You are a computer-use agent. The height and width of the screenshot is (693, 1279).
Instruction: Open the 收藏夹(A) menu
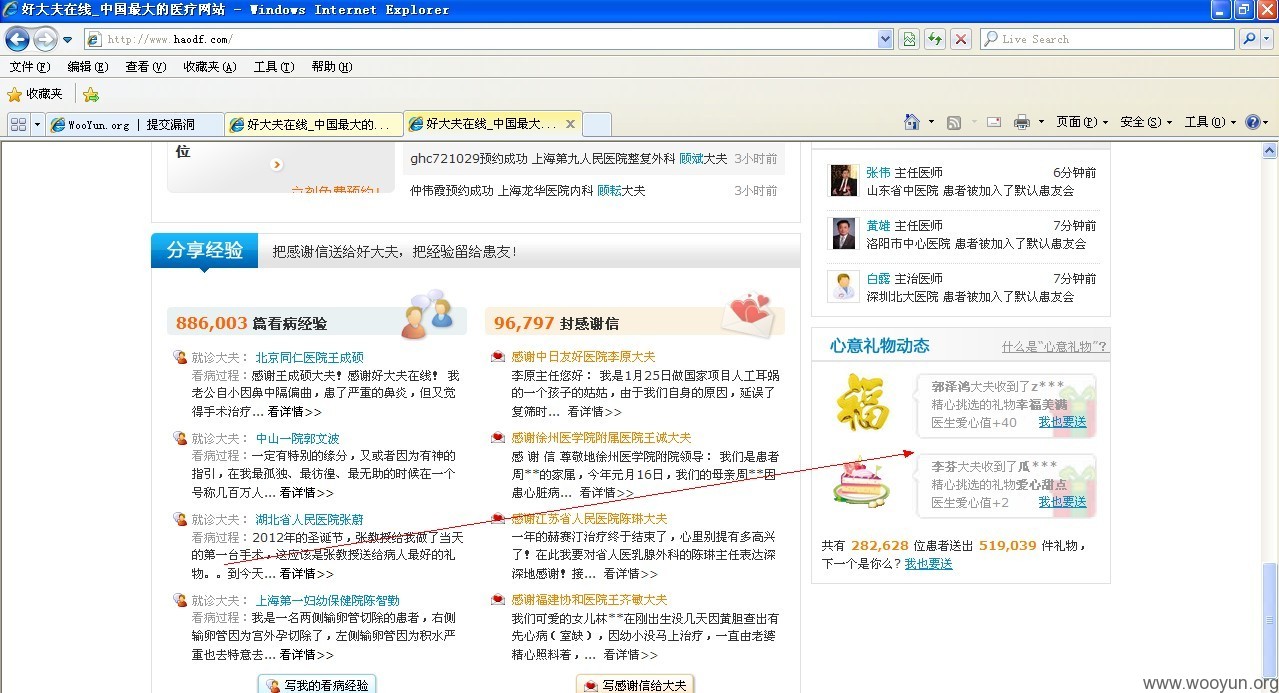point(210,67)
